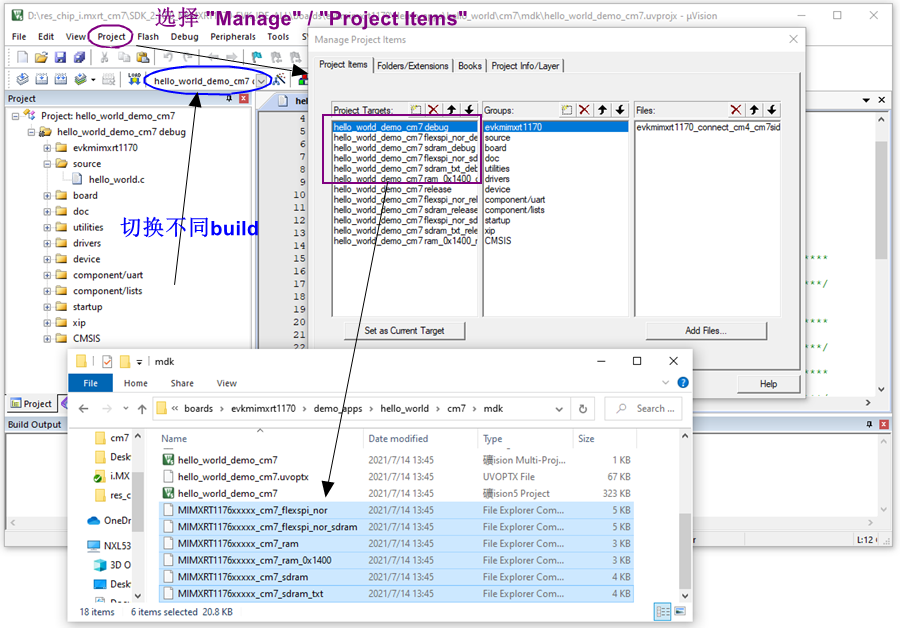Viewport: 900px width, 628px height.
Task: Close the Project panel with red X
Action: click(244, 99)
